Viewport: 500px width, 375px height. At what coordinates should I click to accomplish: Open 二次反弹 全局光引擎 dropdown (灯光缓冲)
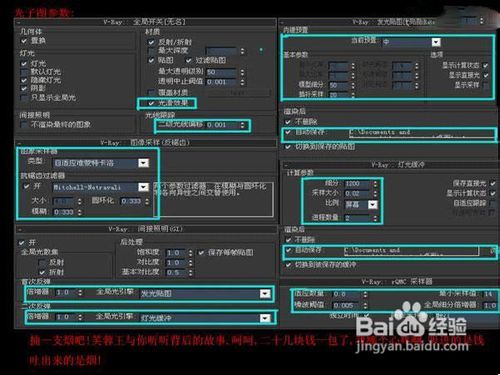265,318
